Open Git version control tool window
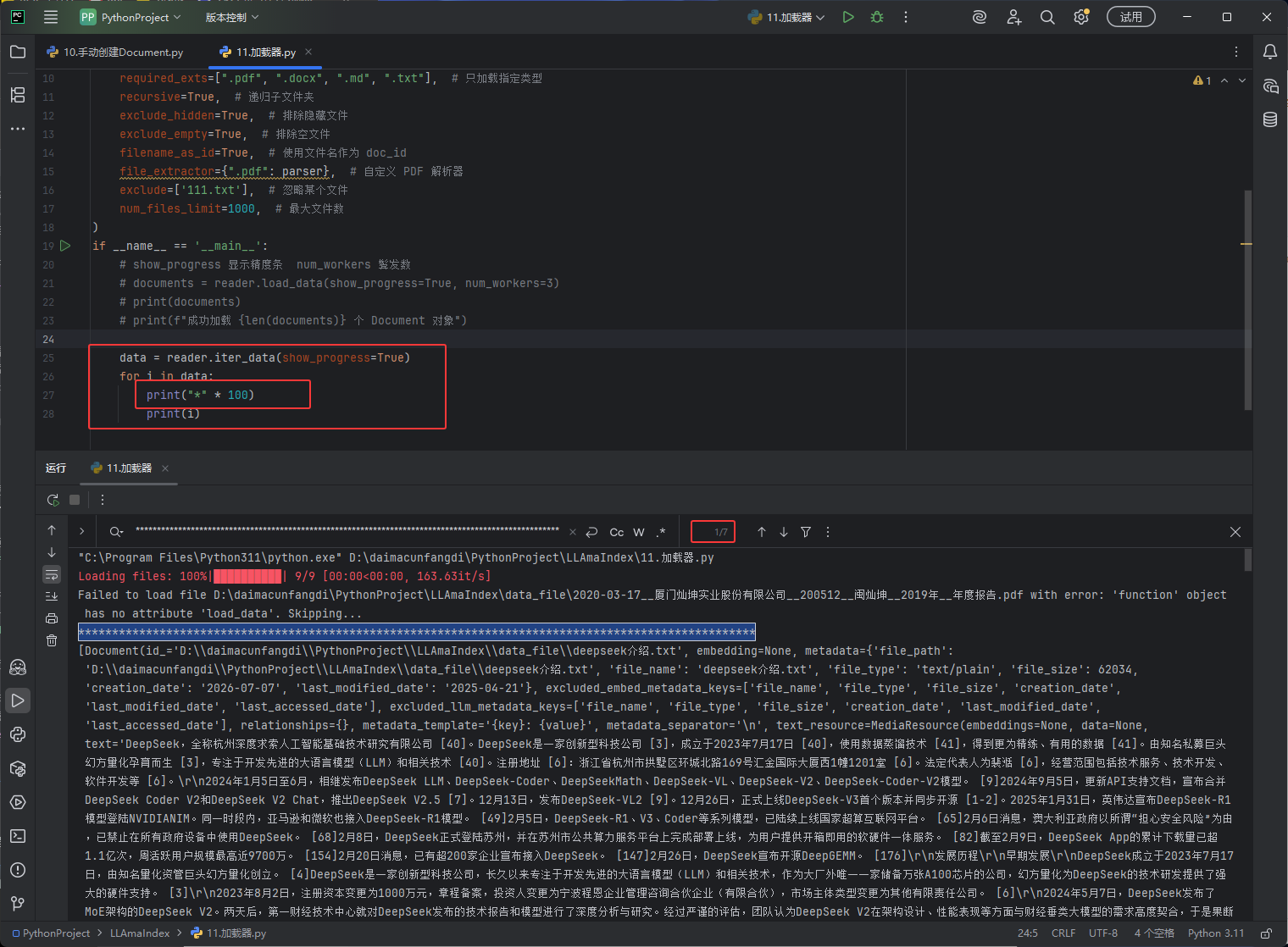 pyautogui.click(x=18, y=904)
